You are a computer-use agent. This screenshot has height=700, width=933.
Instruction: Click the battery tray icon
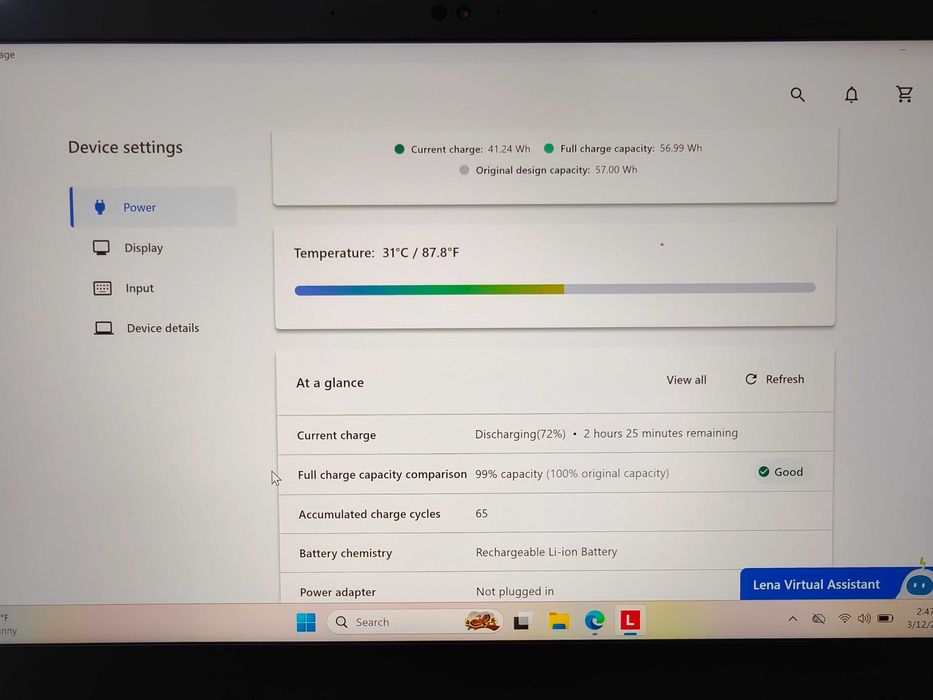[885, 618]
